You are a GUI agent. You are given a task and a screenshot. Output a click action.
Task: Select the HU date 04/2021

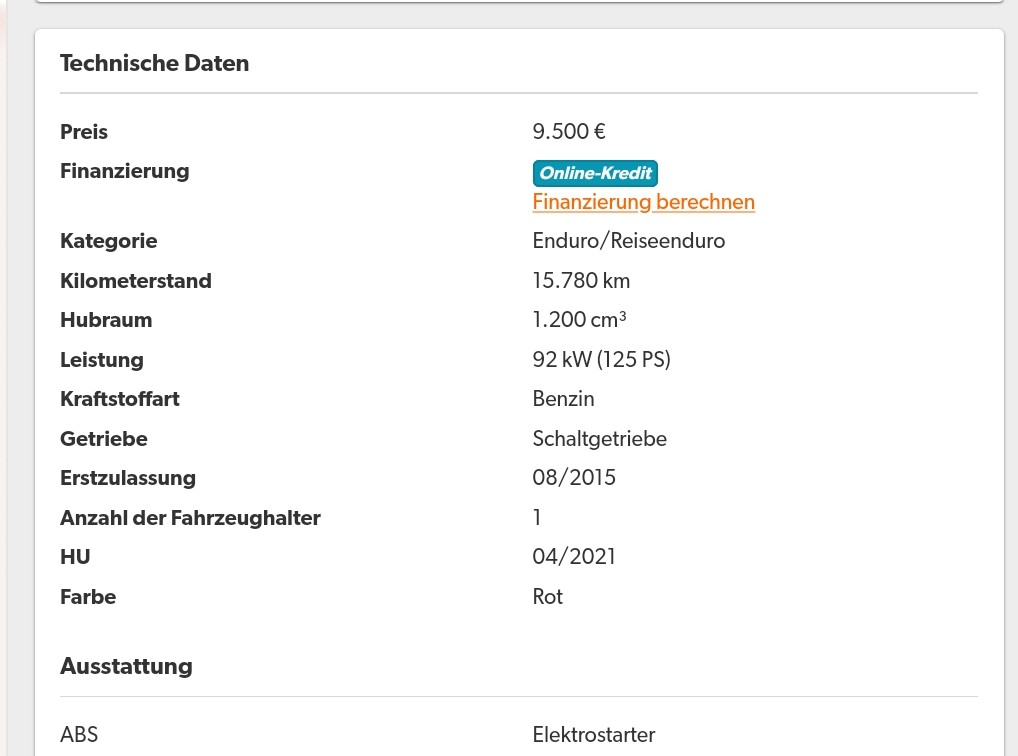pos(574,557)
